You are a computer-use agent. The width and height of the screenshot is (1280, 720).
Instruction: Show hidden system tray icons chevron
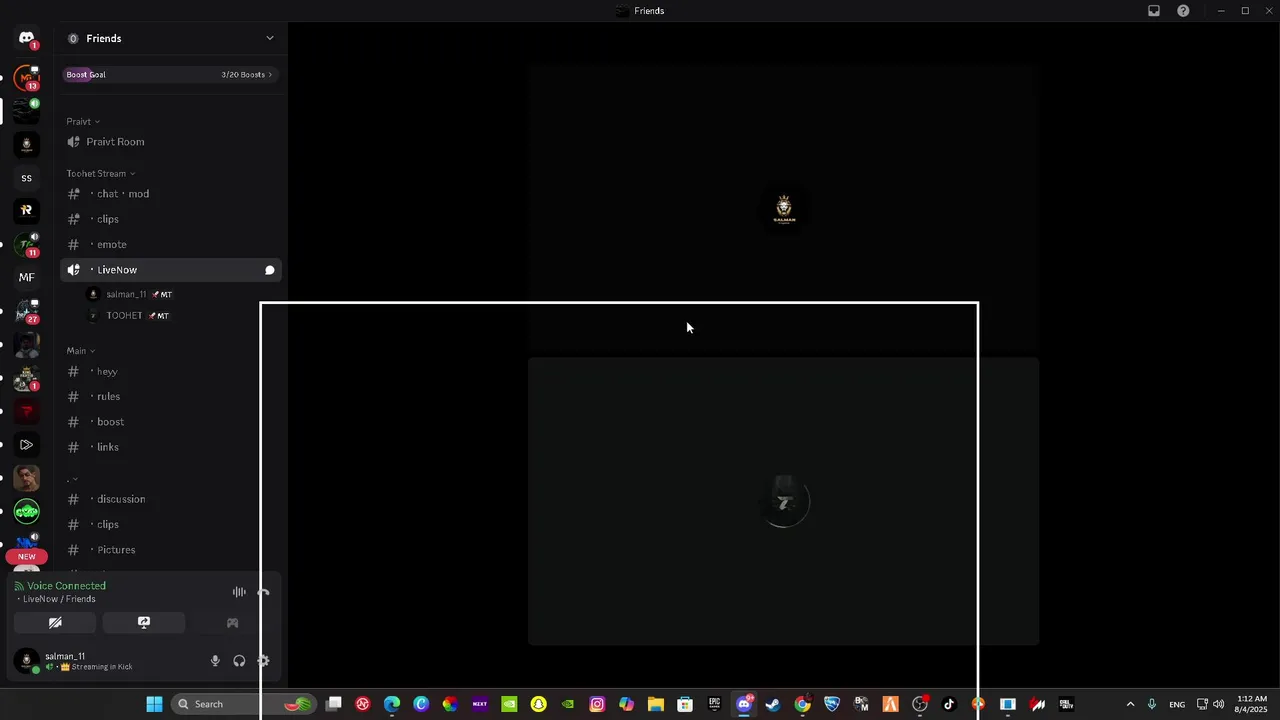pyautogui.click(x=1130, y=704)
